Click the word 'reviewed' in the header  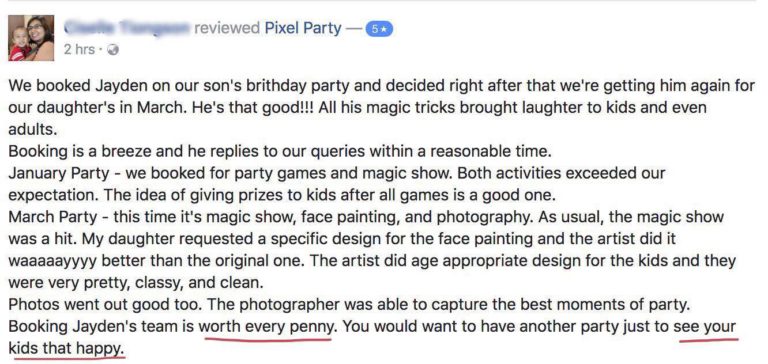point(227,28)
